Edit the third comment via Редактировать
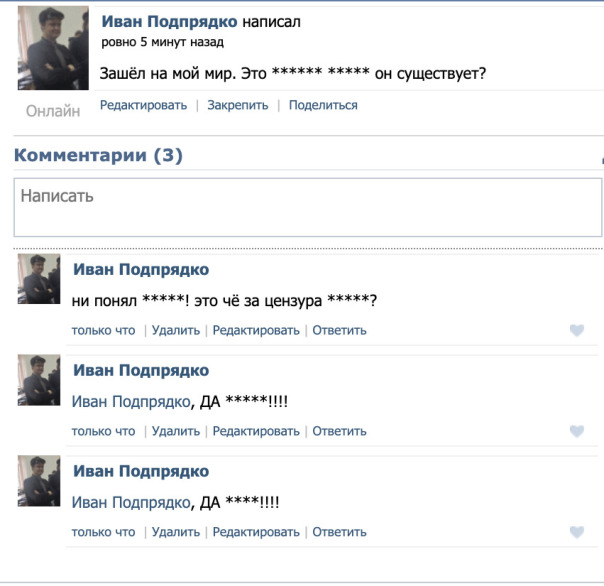The height and width of the screenshot is (586, 604). click(256, 532)
